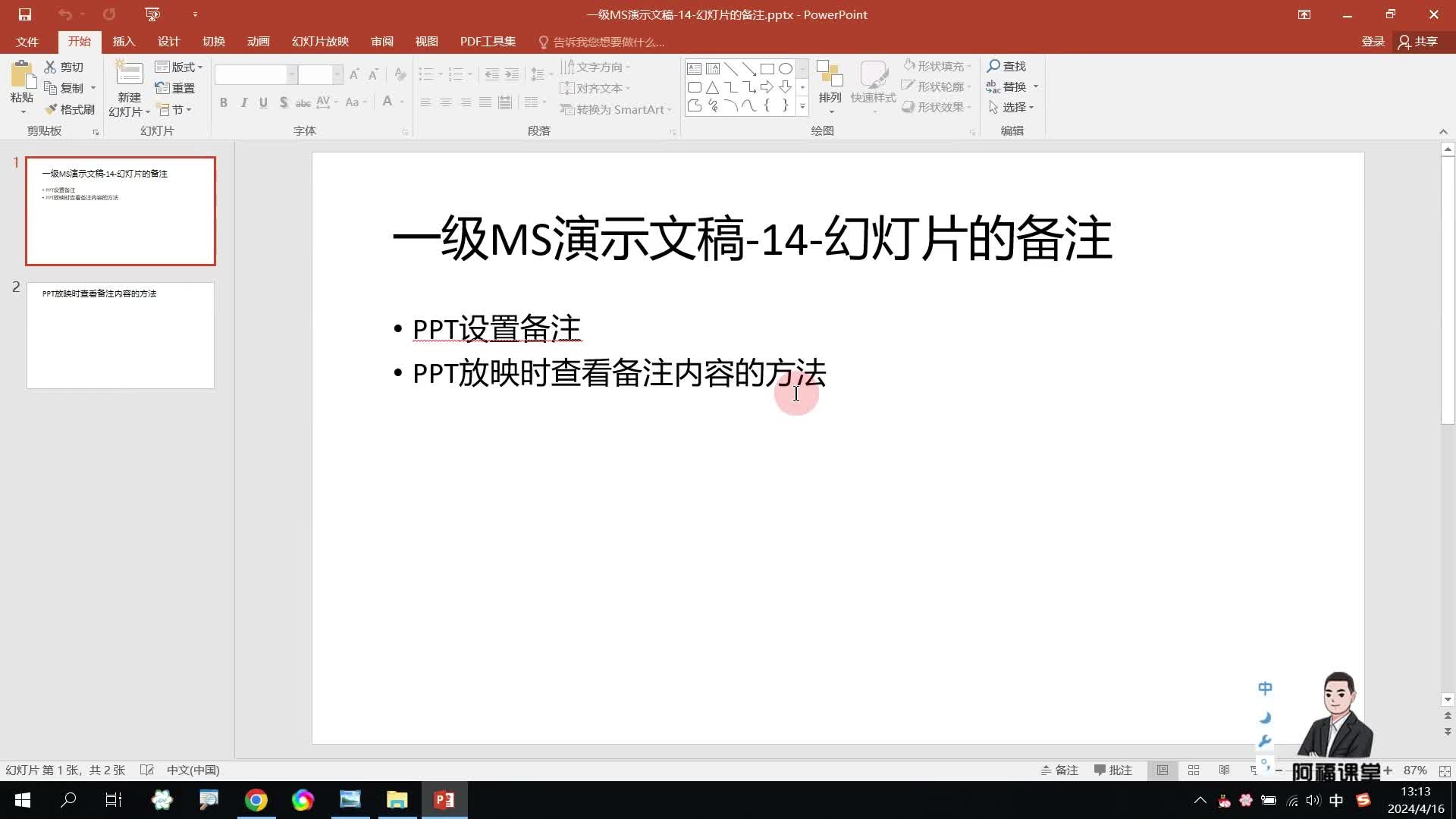Align text right in paragraph group

coord(466,102)
